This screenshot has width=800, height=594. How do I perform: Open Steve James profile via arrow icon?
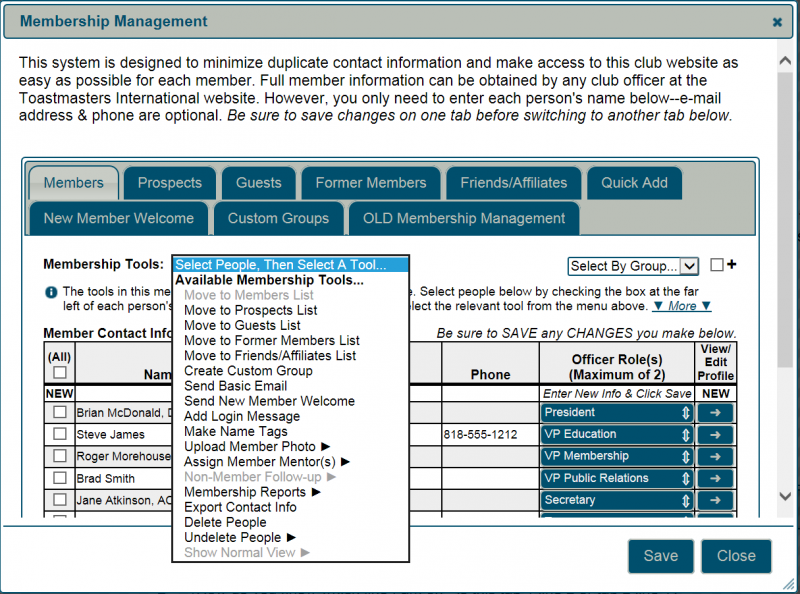[715, 434]
